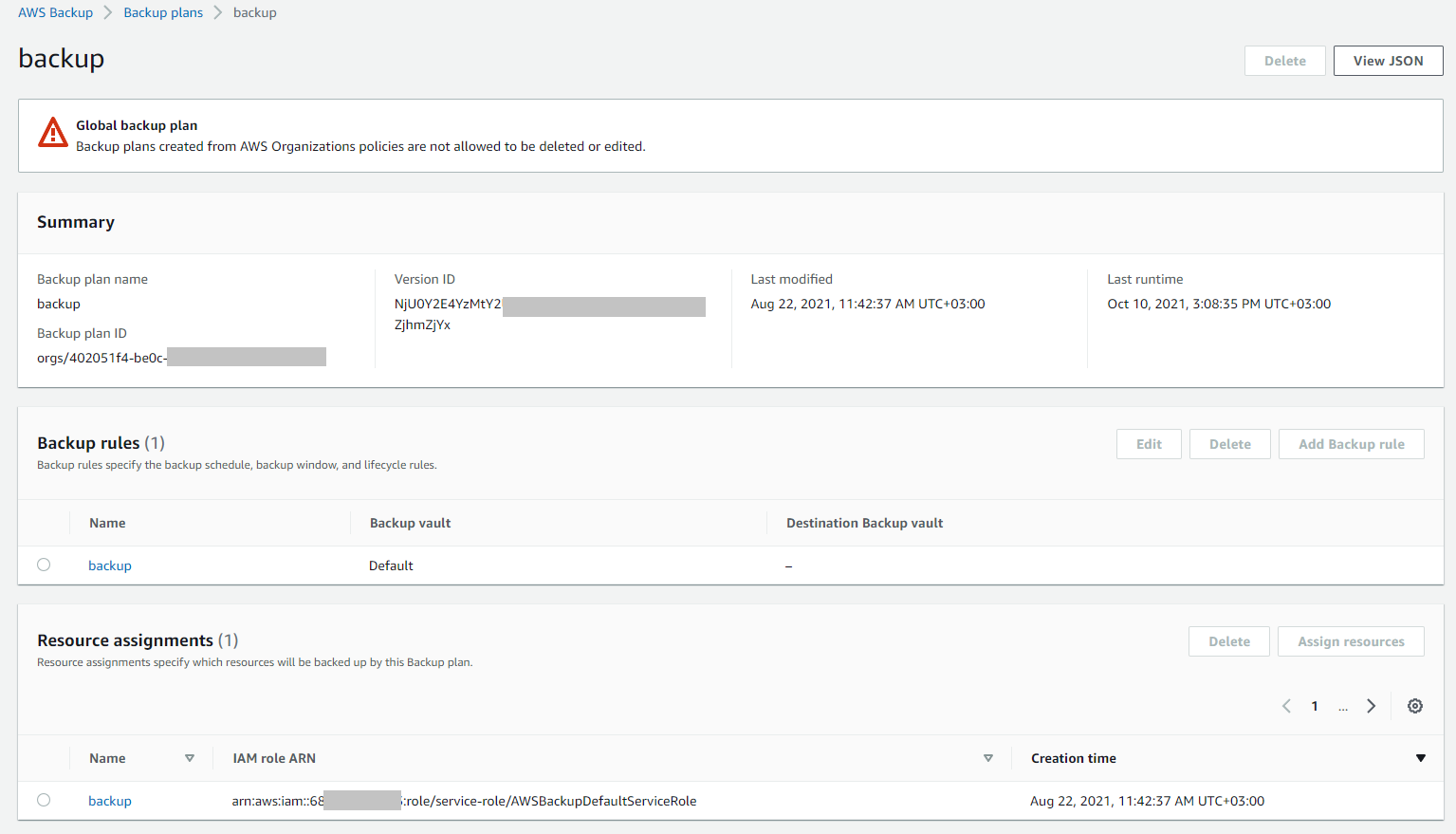
Task: Click the top Delete backup plan button
Action: [x=1284, y=61]
